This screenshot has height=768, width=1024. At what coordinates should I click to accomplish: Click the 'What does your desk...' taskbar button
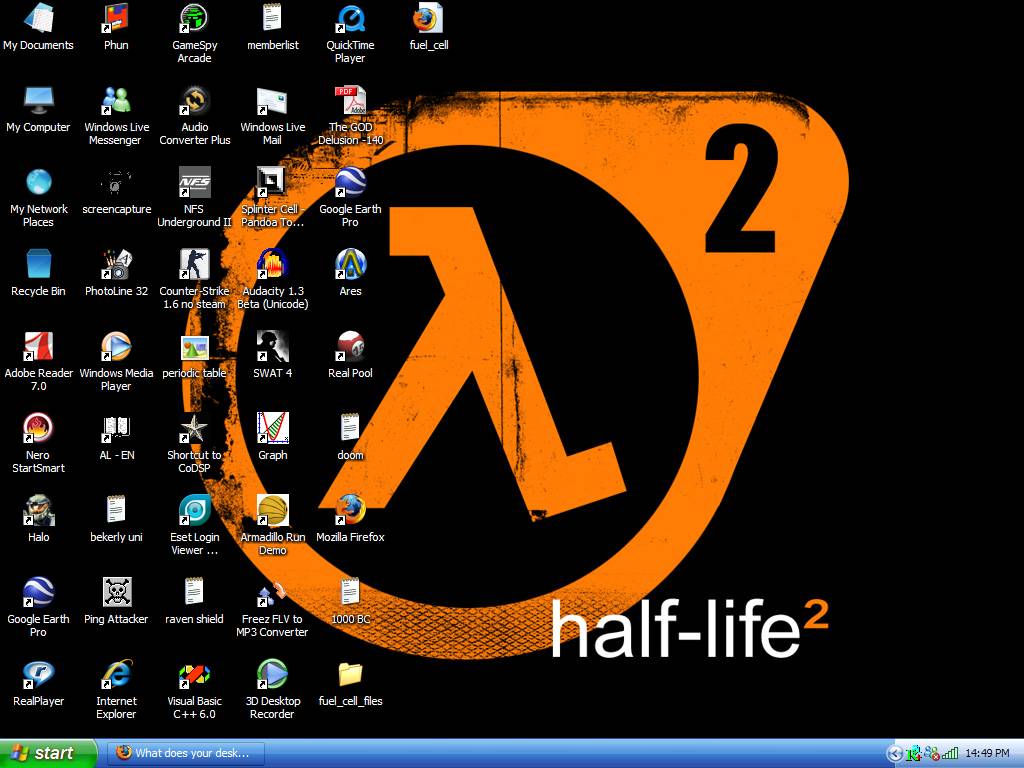coord(183,753)
